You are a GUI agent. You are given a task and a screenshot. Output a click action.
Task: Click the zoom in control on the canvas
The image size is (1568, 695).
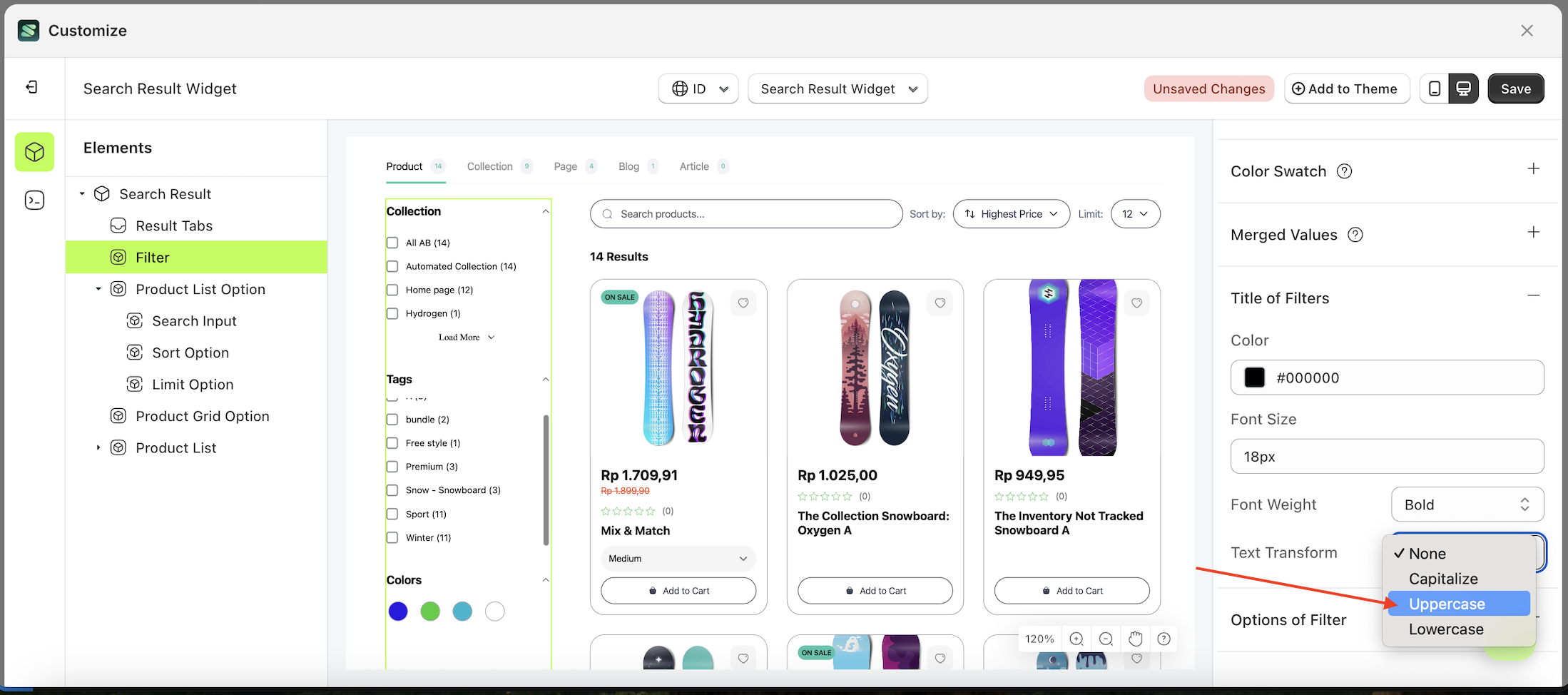coord(1076,639)
